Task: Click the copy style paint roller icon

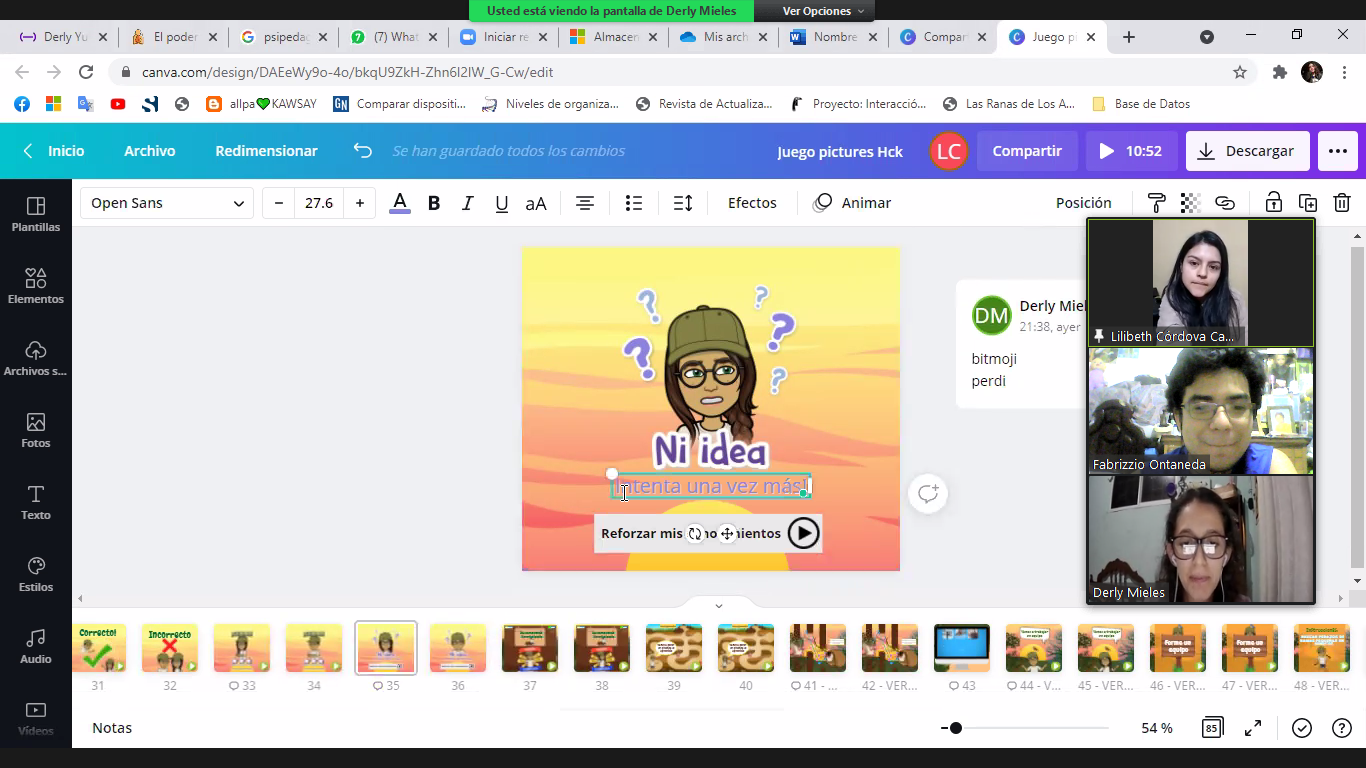Action: pos(1156,203)
